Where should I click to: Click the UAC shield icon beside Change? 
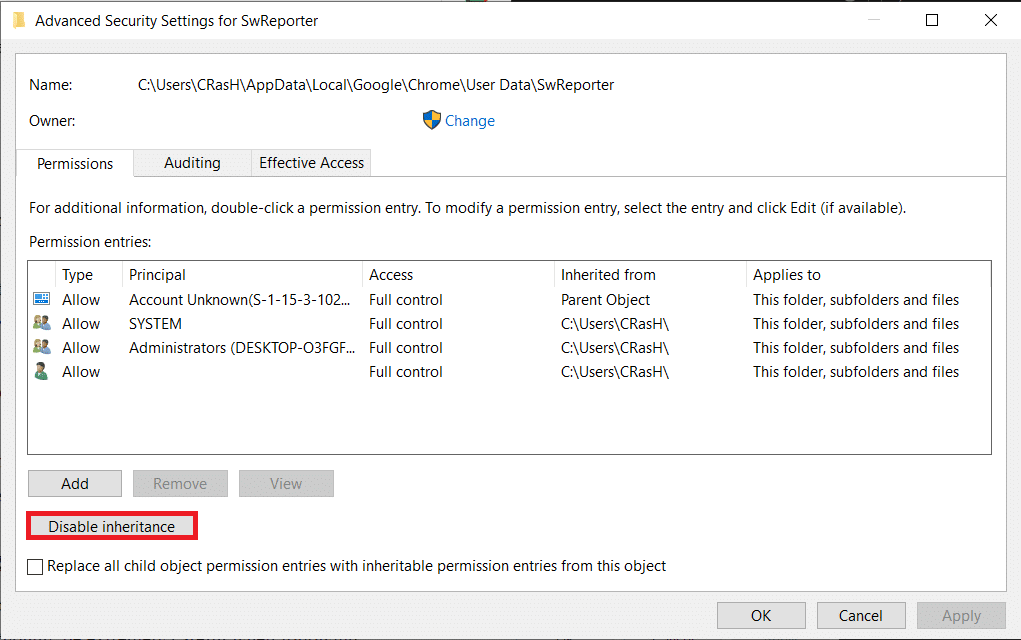[x=431, y=121]
